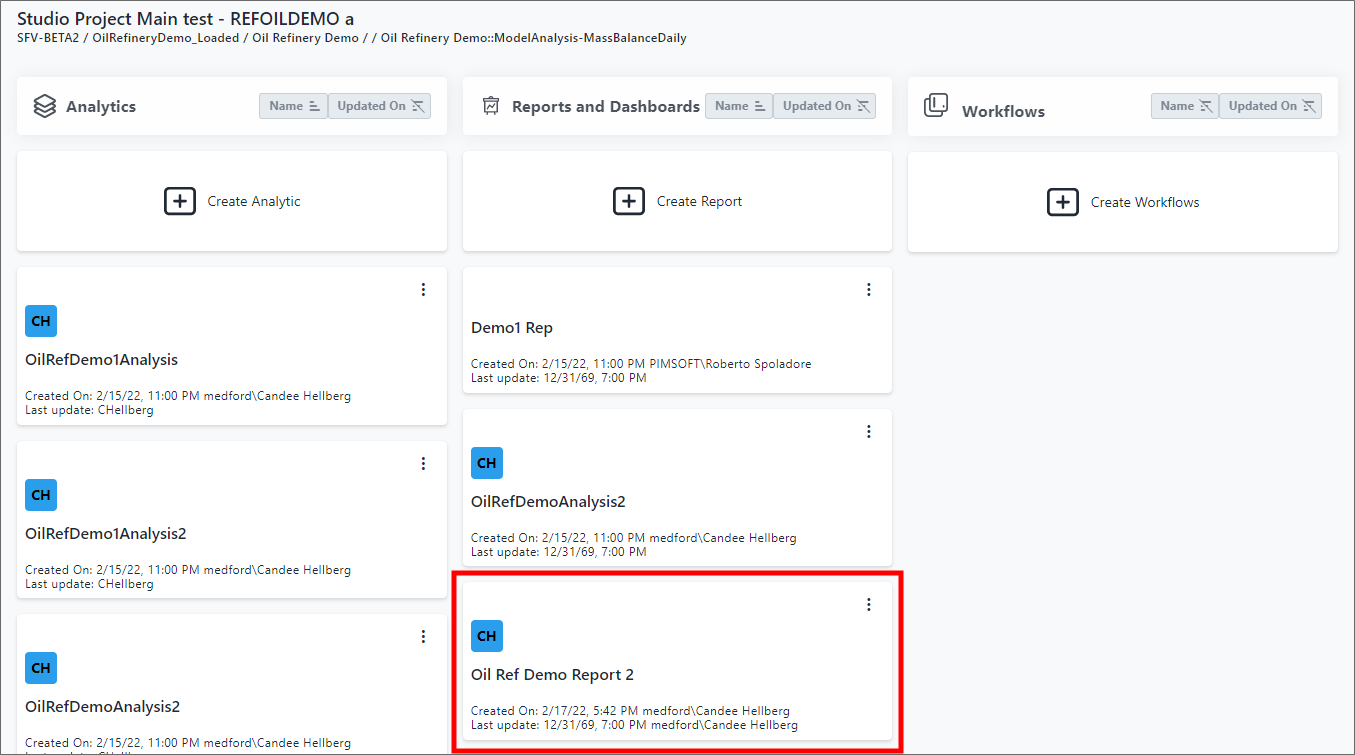Sort Workflows by Updated On
This screenshot has height=755, width=1355.
[x=1271, y=106]
